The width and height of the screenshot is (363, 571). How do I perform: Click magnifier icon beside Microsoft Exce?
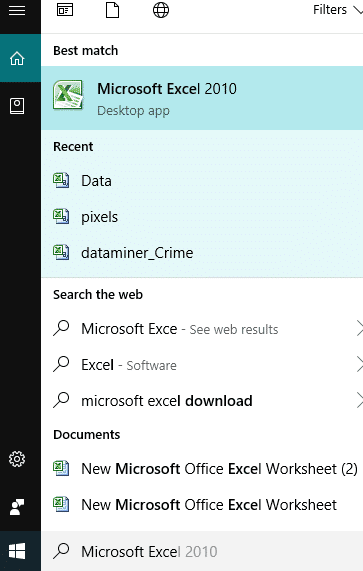[x=61, y=328]
